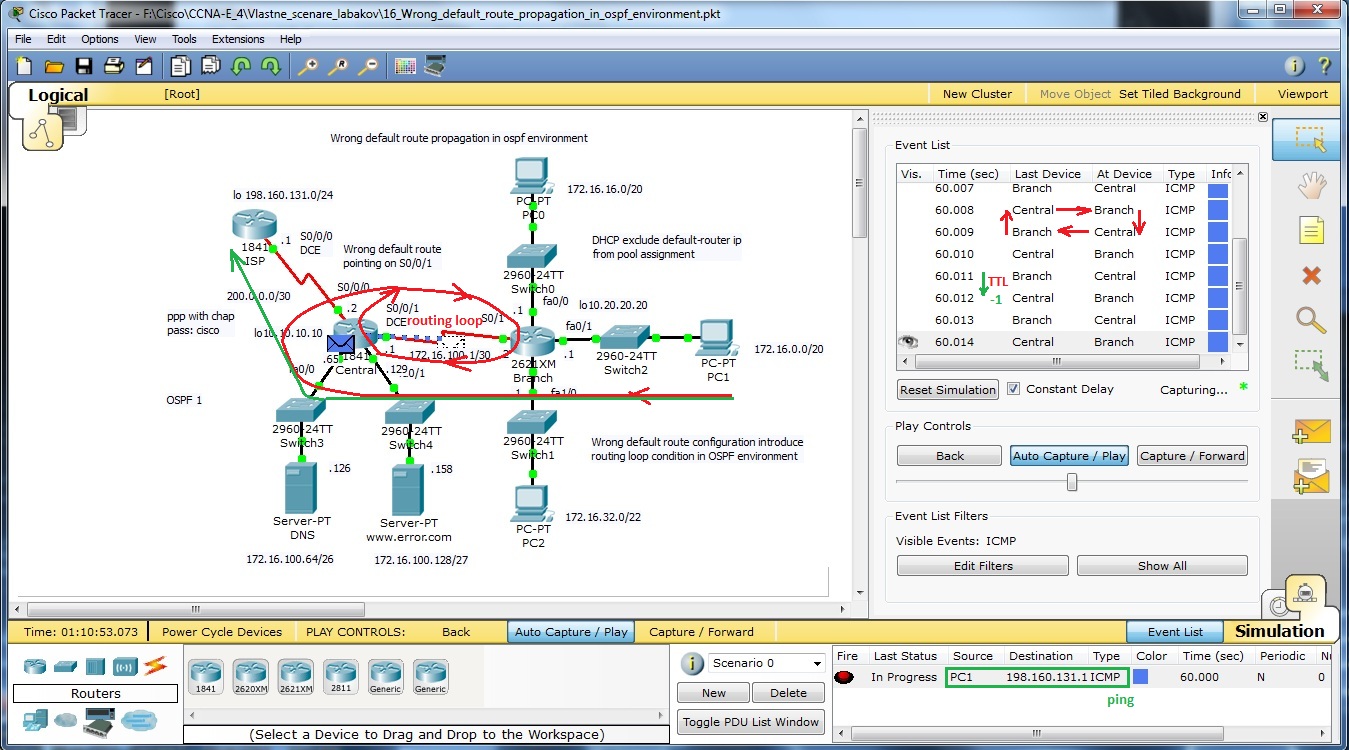This screenshot has width=1349, height=750.
Task: Click the red Fire indicator for PC1 PDU
Action: [844, 677]
